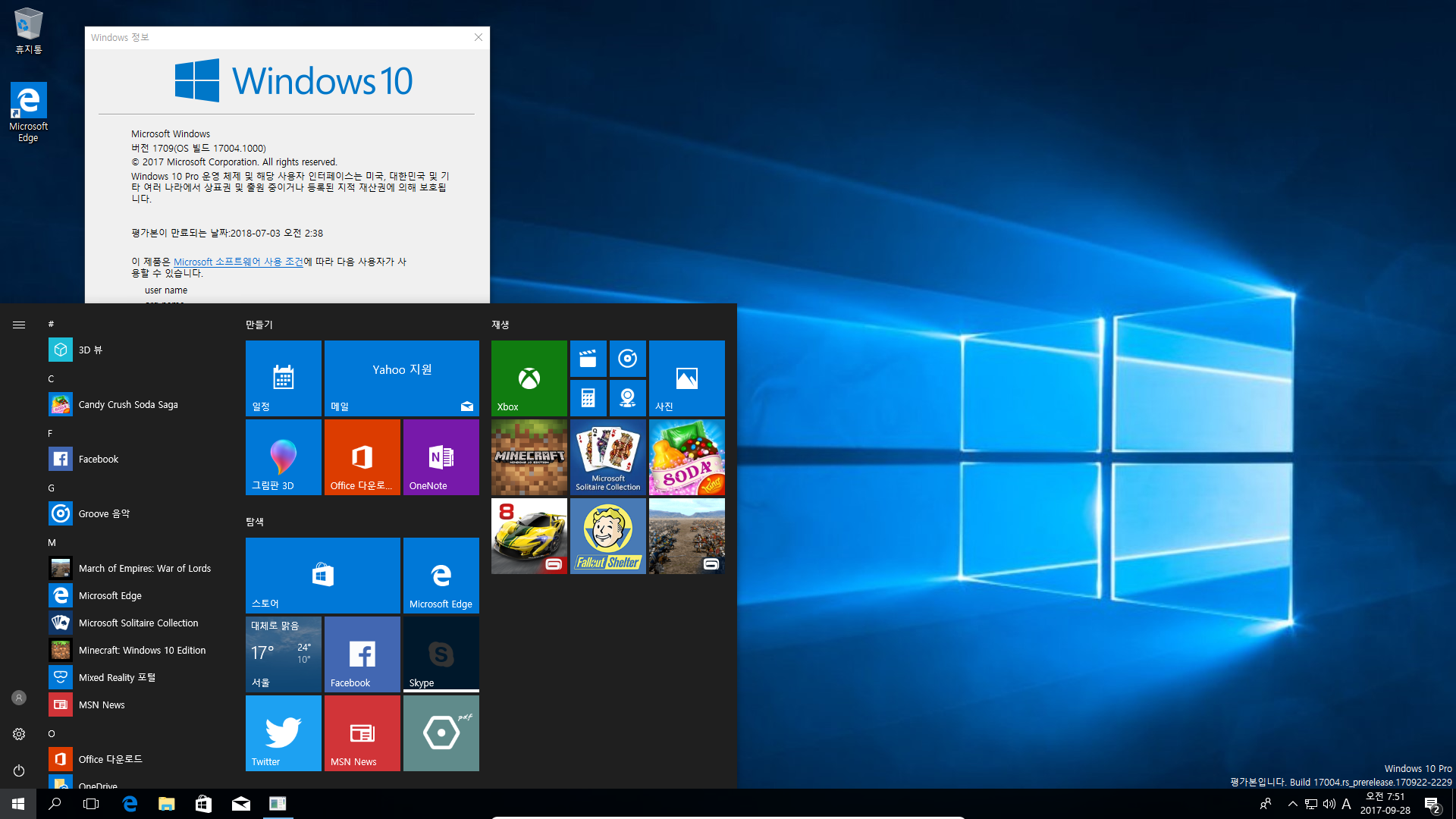Open Skype tile in Start menu
The height and width of the screenshot is (819, 1456).
pyautogui.click(x=441, y=654)
